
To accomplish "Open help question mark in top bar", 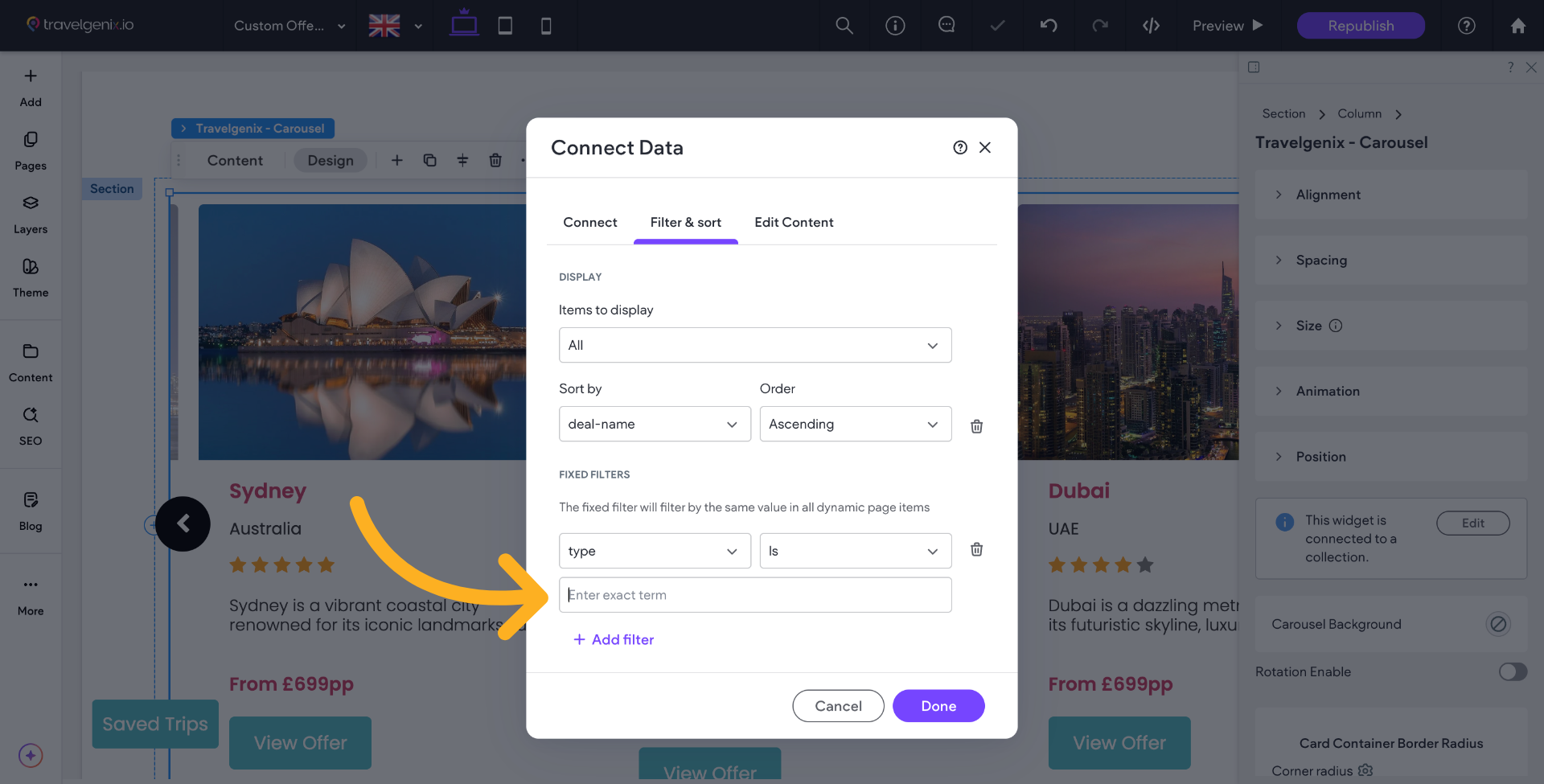I will coord(1467,26).
